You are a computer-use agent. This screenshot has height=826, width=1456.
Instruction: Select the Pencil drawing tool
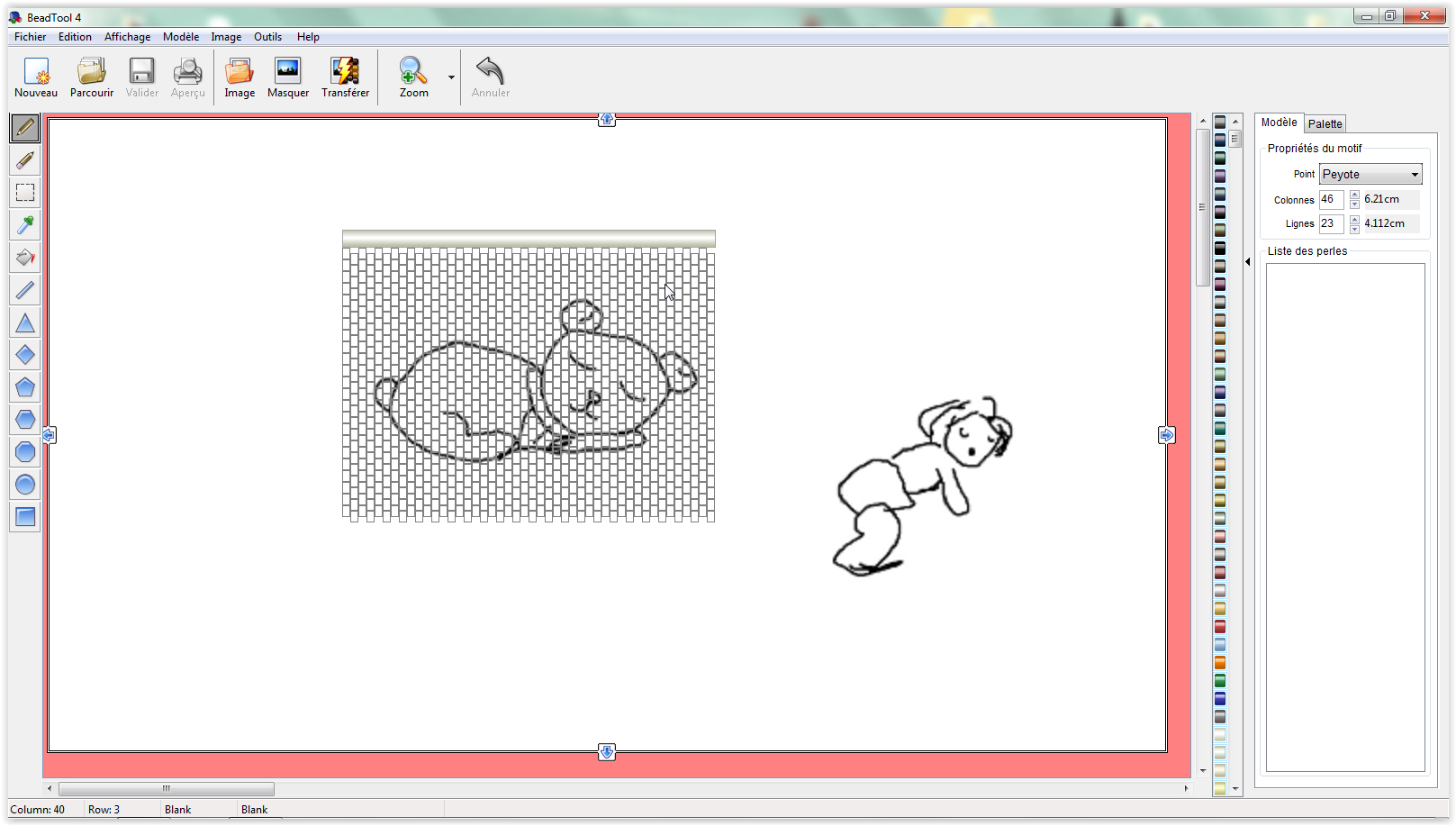[x=25, y=128]
